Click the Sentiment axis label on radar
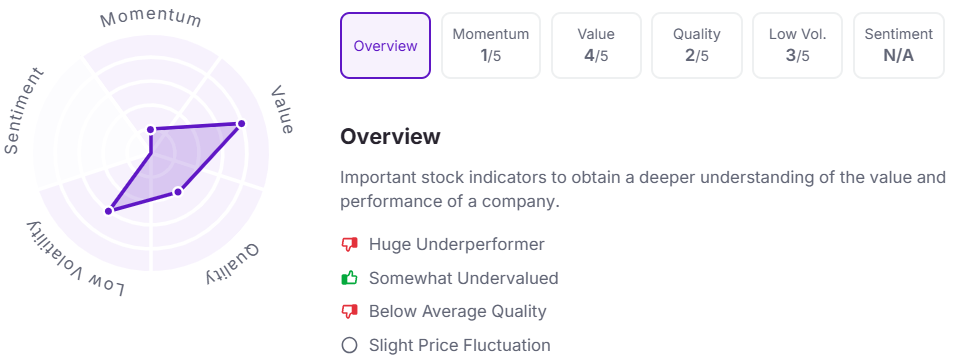 point(24,111)
